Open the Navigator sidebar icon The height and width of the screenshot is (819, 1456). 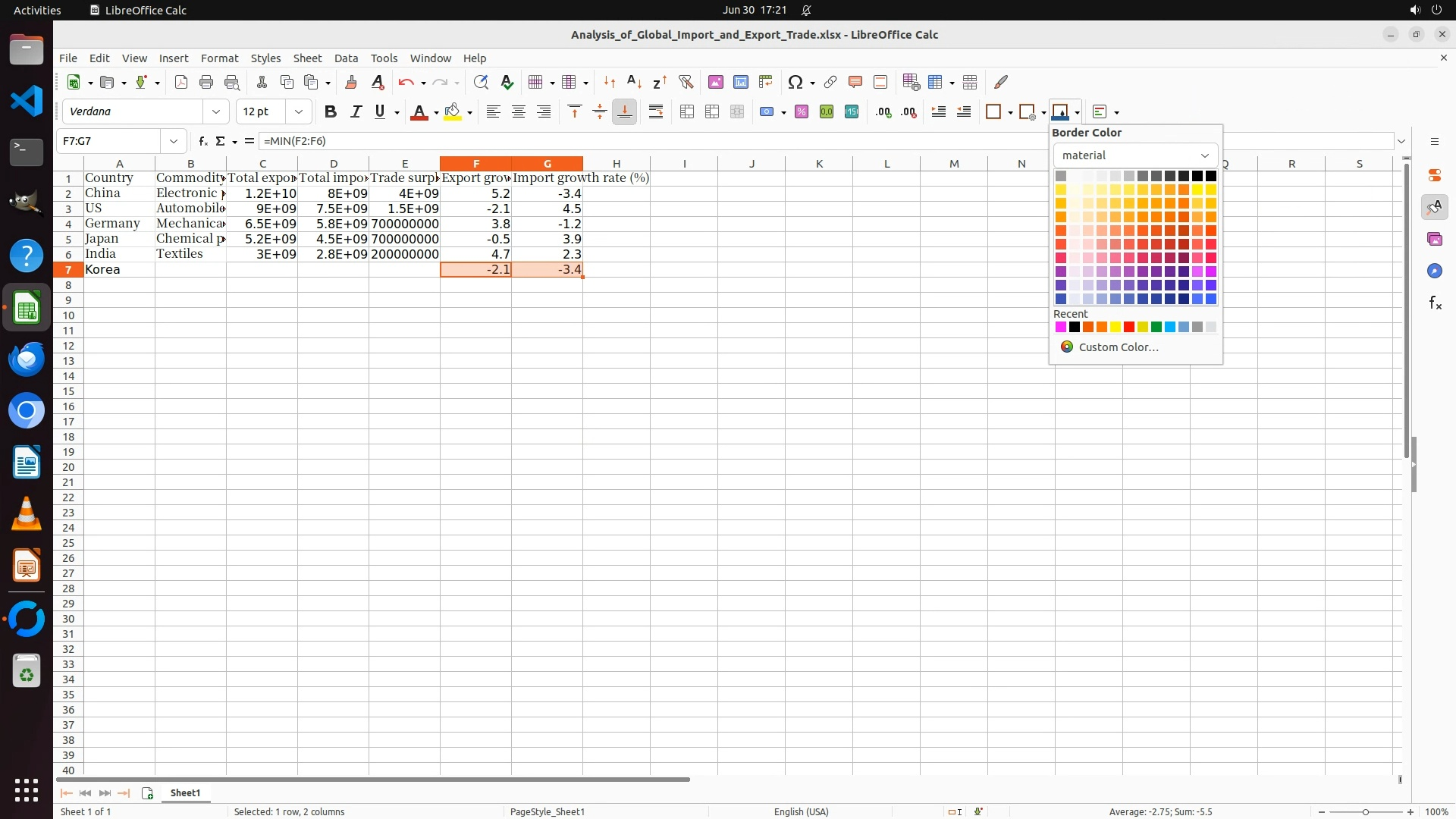point(1434,271)
